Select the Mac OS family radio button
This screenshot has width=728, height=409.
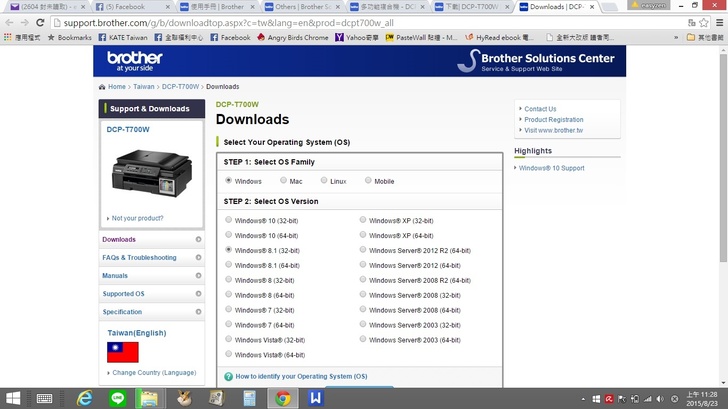point(283,181)
